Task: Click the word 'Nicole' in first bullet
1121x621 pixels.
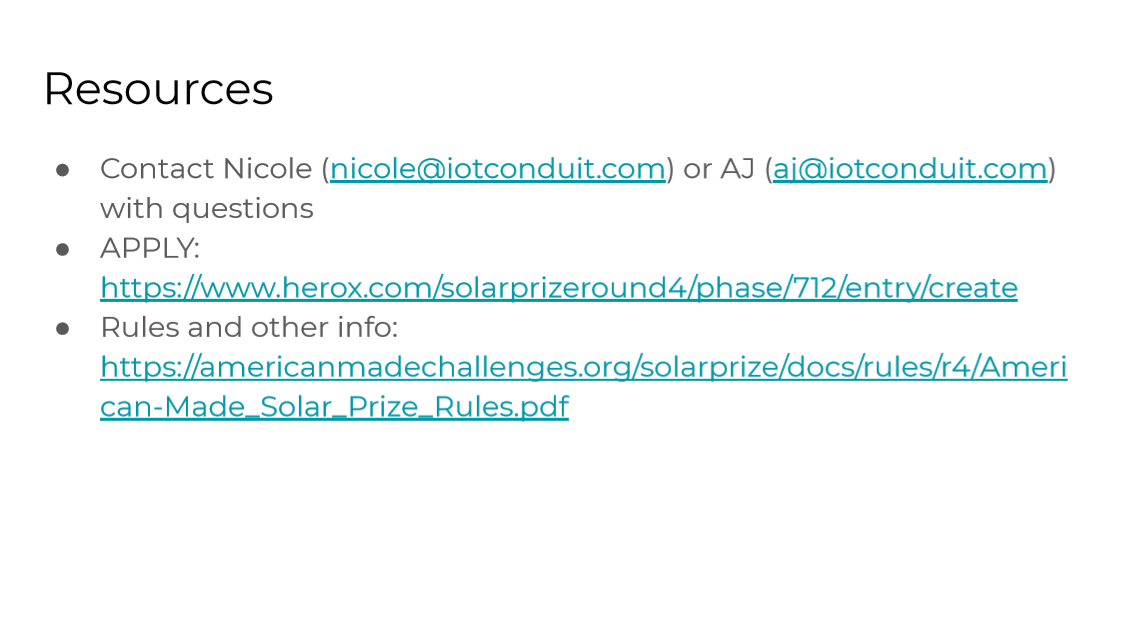Action: tap(267, 169)
